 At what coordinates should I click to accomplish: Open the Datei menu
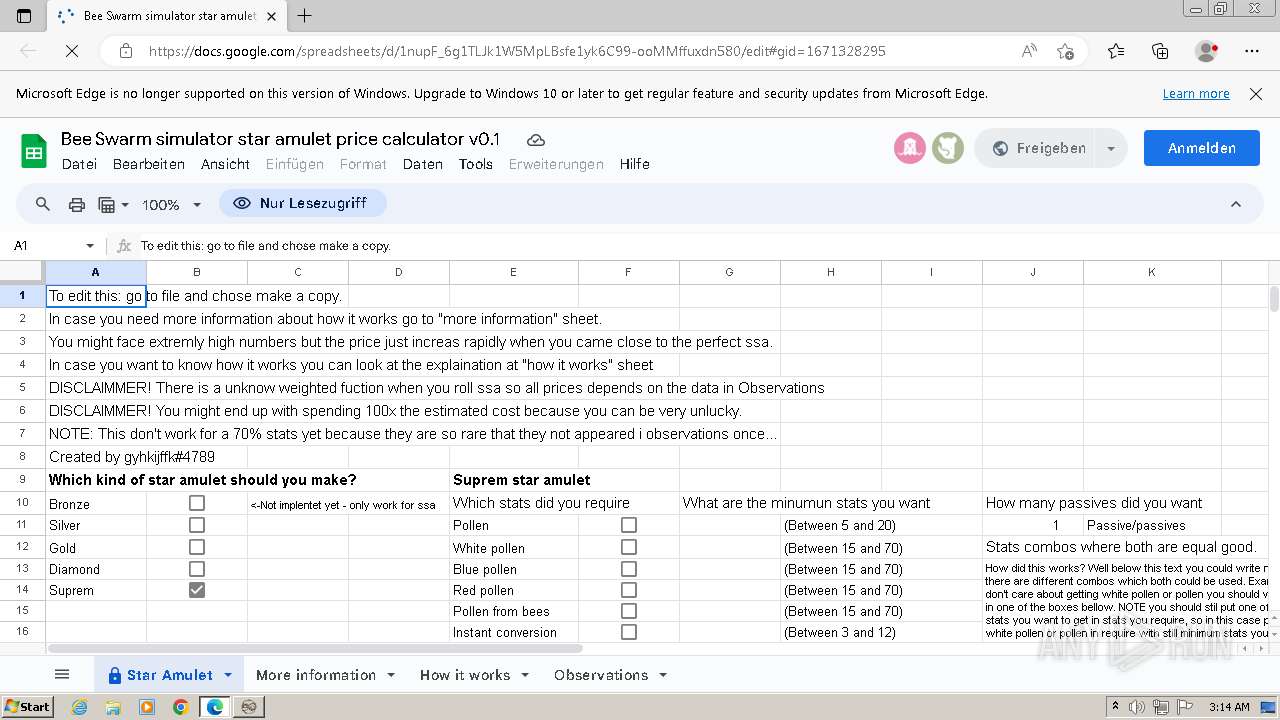tap(79, 164)
